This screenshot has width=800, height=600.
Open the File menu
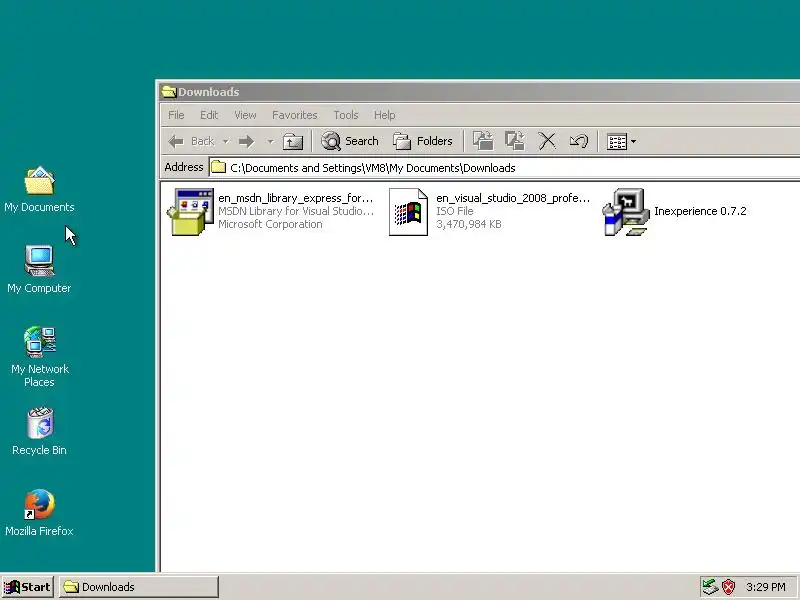tap(176, 115)
